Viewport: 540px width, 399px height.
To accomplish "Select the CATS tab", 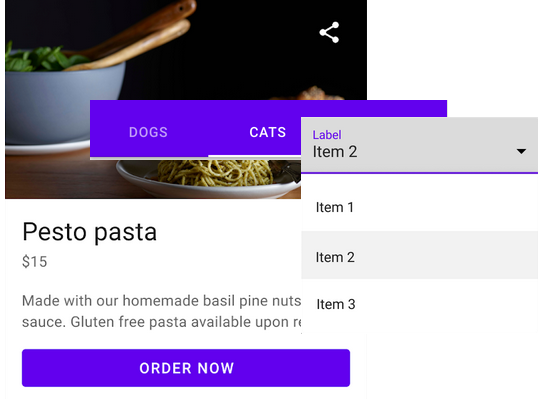I will tap(268, 132).
